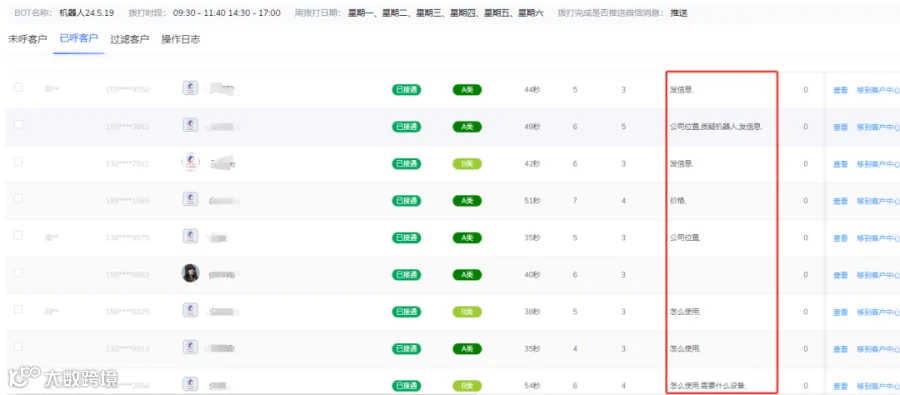Open the 过滤客户 tab
Viewport: 900px width, 395px height.
pos(130,40)
